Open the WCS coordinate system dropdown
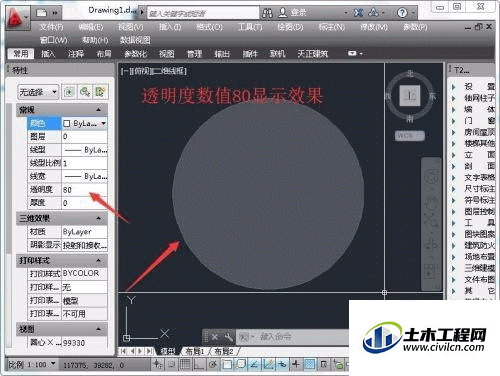The height and width of the screenshot is (376, 500). (410, 136)
